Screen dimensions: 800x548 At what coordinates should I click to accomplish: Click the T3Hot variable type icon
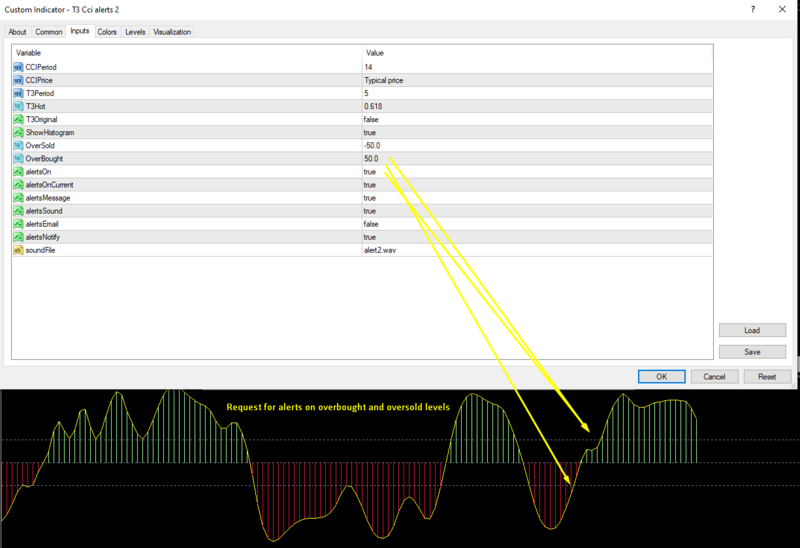[x=18, y=106]
